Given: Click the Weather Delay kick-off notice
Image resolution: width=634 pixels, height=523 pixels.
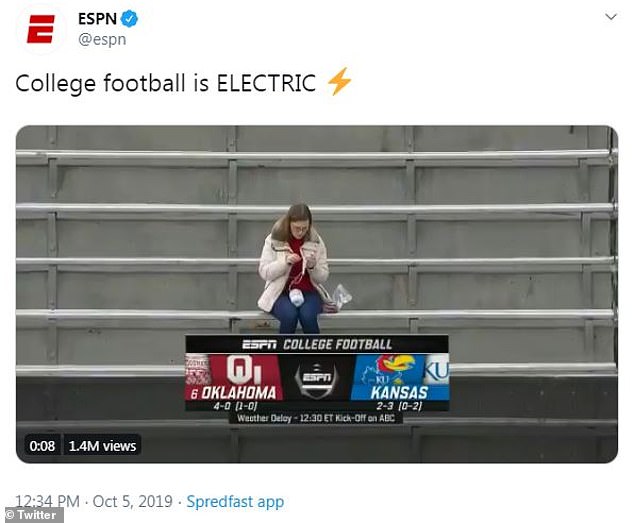Looking at the screenshot, I should click(x=316, y=418).
